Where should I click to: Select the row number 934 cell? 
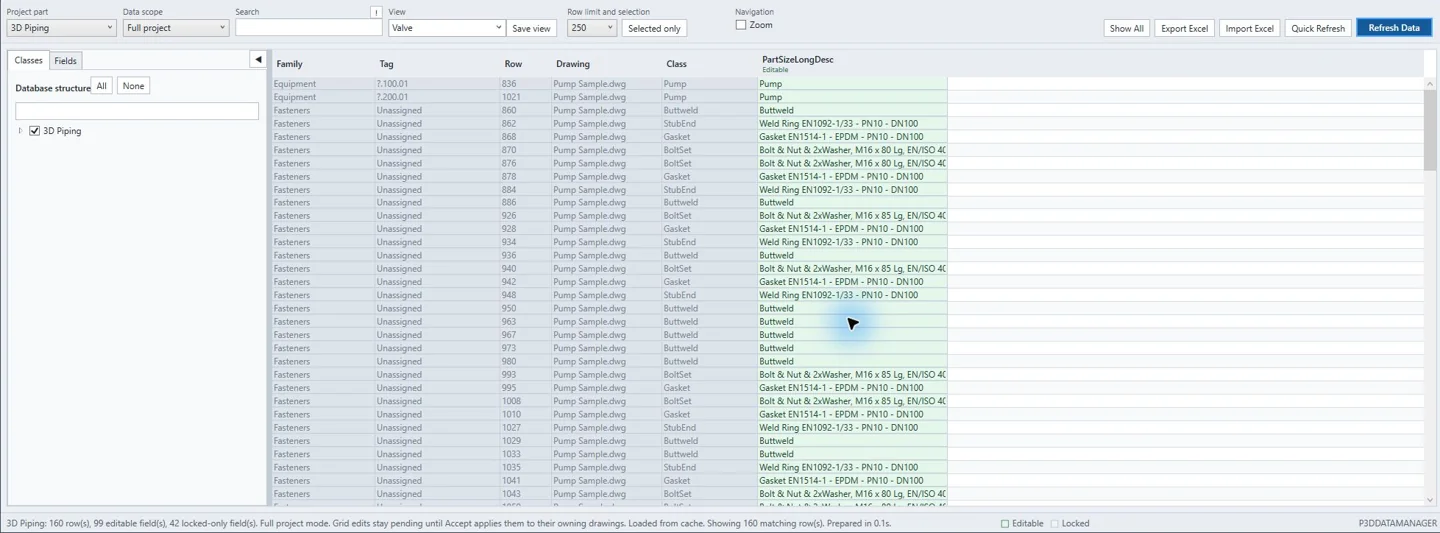[x=524, y=242]
